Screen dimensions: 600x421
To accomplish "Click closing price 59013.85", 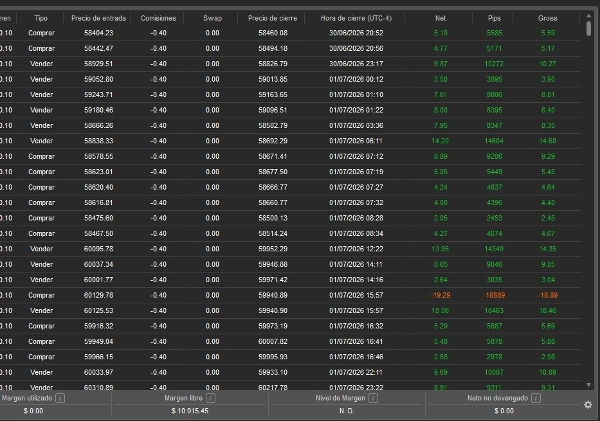I will click(273, 79).
